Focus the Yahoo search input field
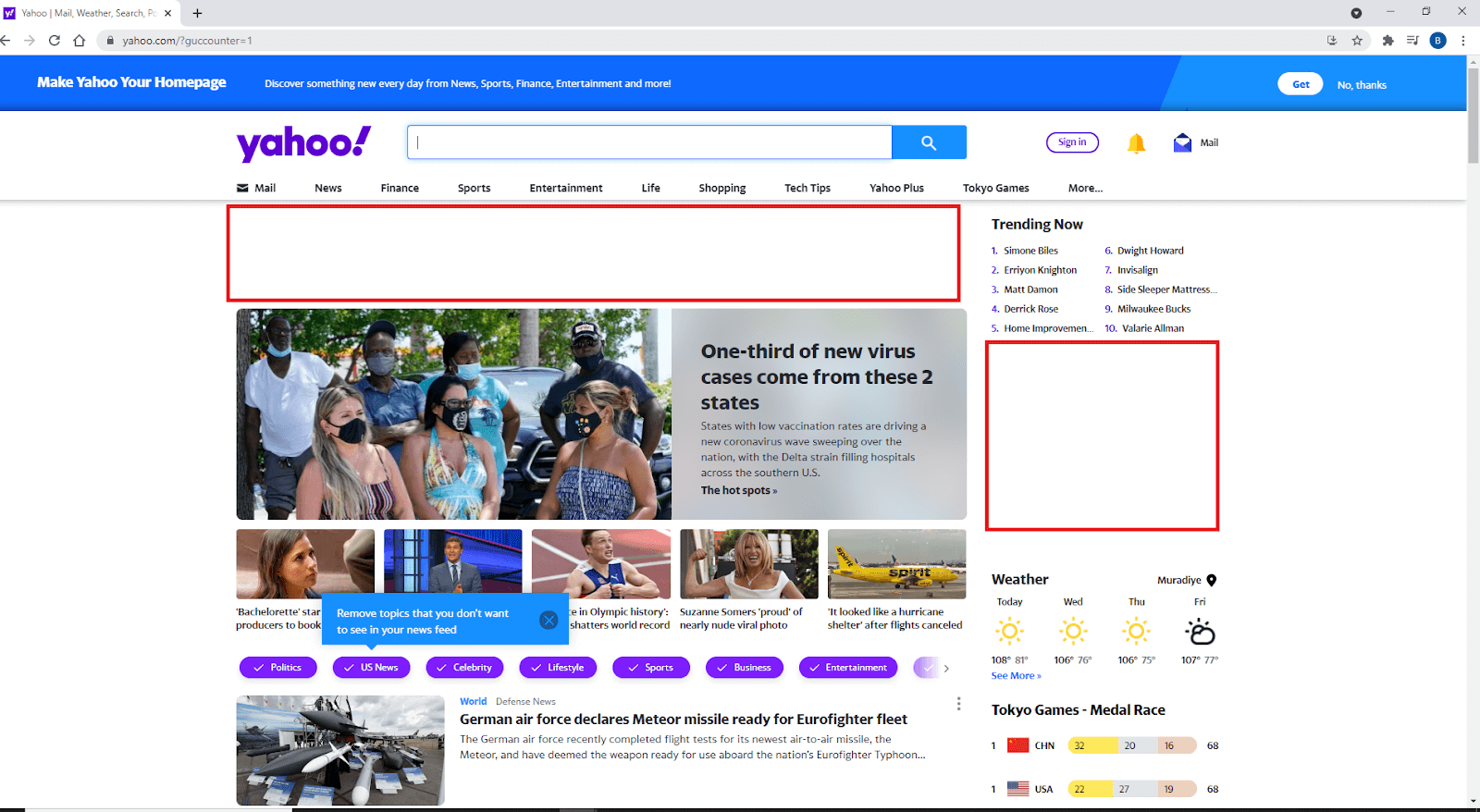The height and width of the screenshot is (812, 1480). pyautogui.click(x=649, y=142)
